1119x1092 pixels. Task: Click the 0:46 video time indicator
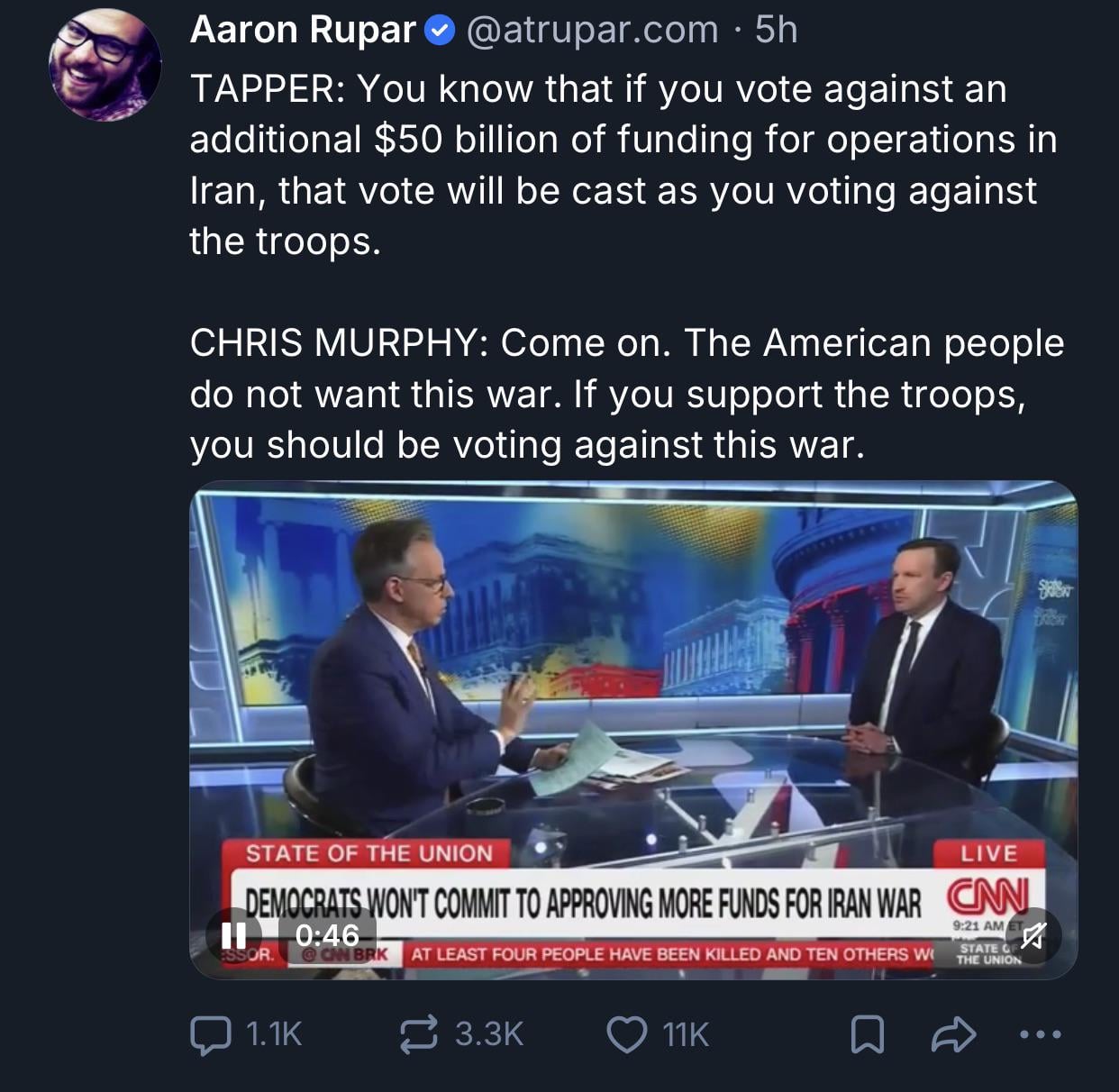[327, 935]
